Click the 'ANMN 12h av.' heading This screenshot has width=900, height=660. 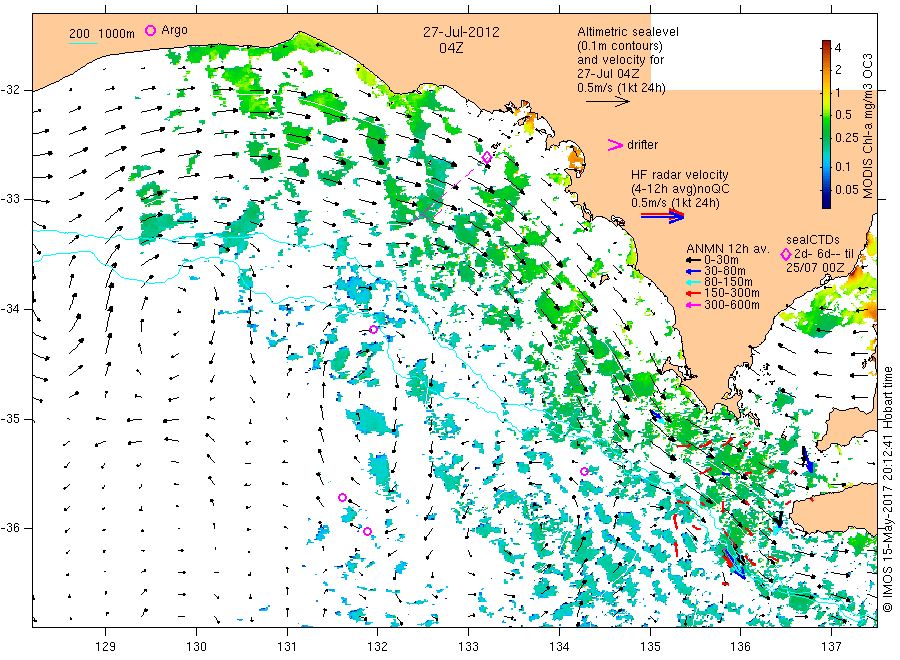point(728,249)
